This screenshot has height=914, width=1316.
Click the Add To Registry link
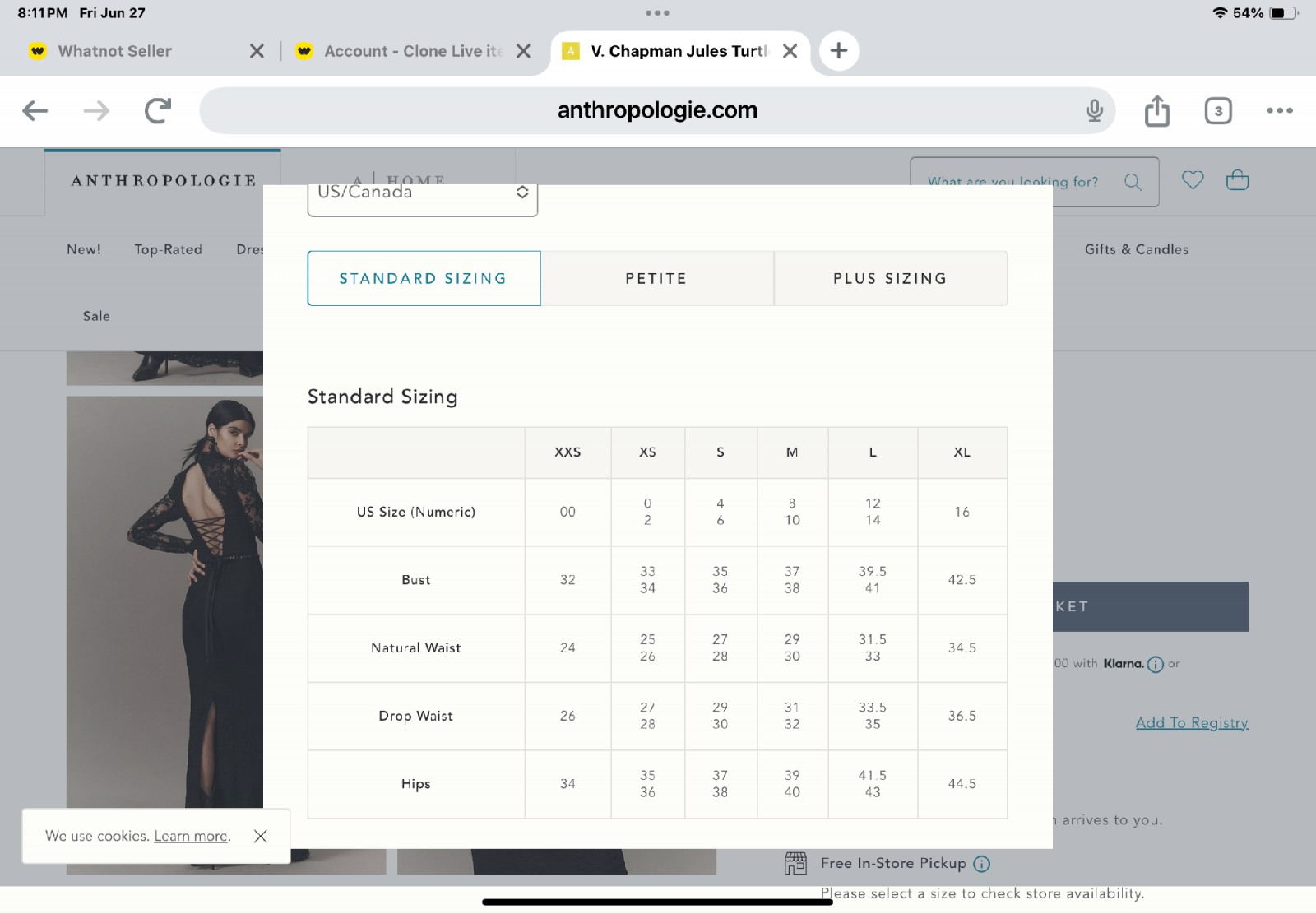[x=1192, y=722]
